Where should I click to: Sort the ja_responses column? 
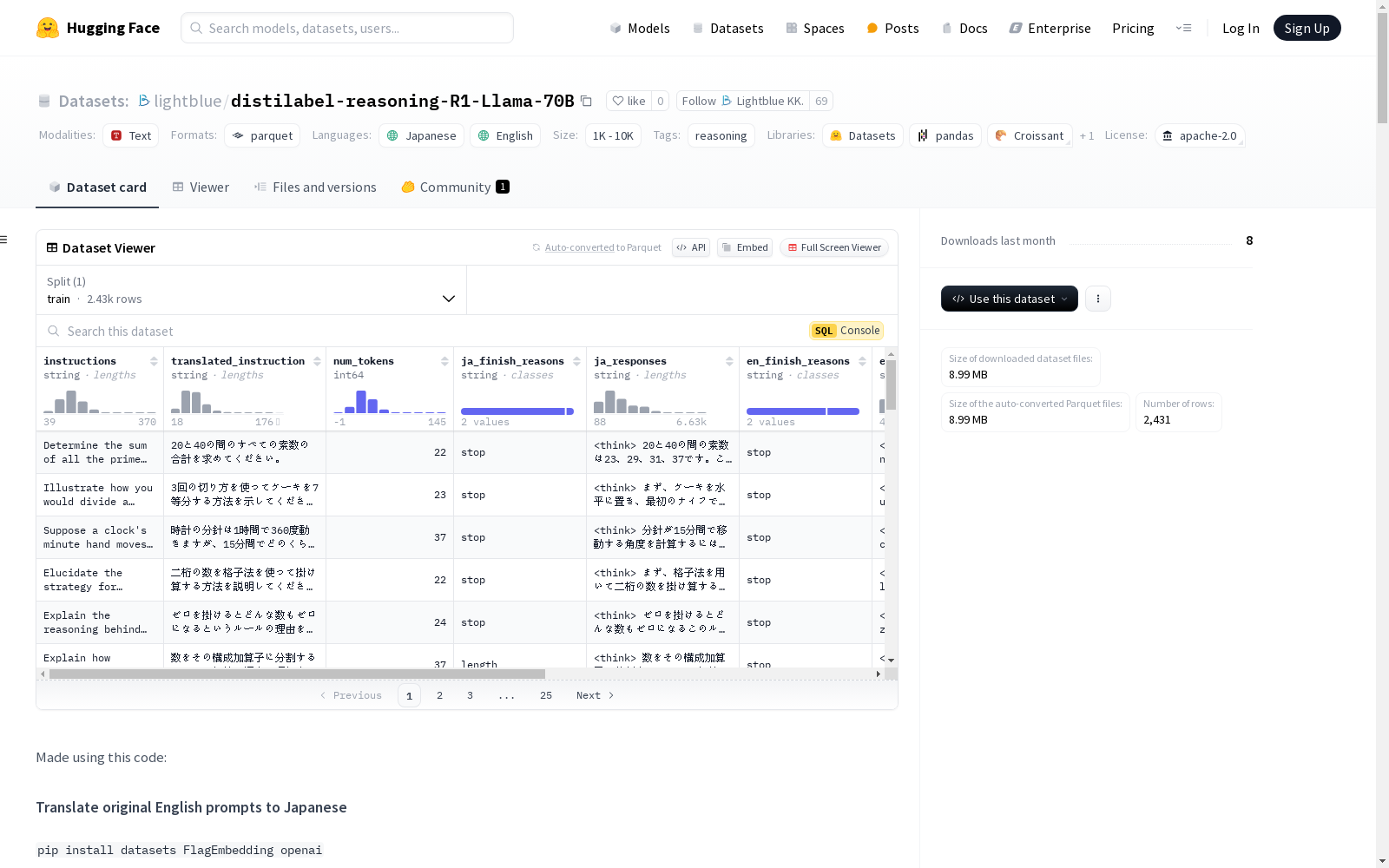pos(729,361)
